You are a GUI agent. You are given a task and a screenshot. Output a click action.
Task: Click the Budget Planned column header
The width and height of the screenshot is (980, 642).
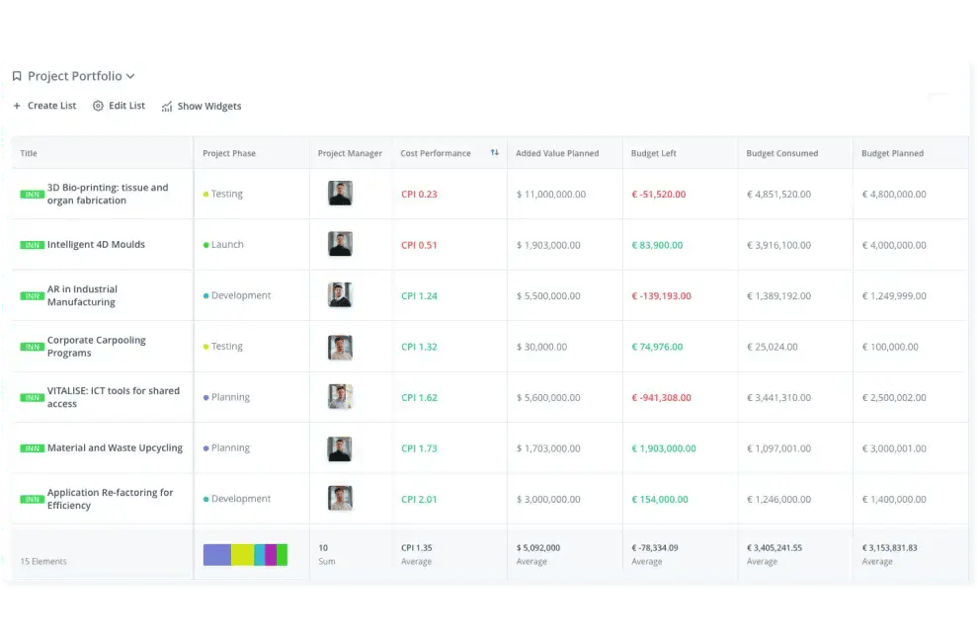[892, 153]
